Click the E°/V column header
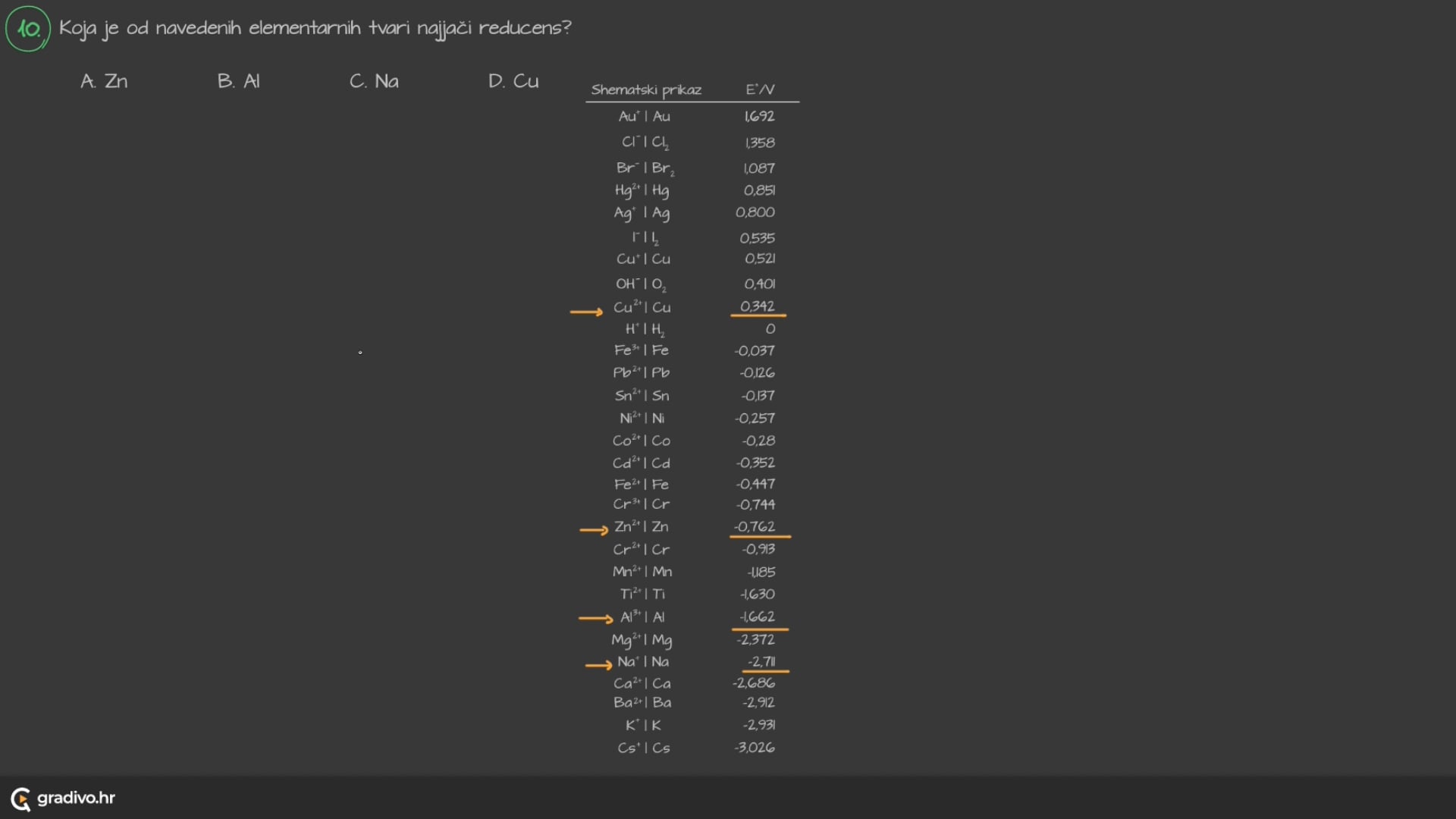The height and width of the screenshot is (819, 1456). pos(760,89)
